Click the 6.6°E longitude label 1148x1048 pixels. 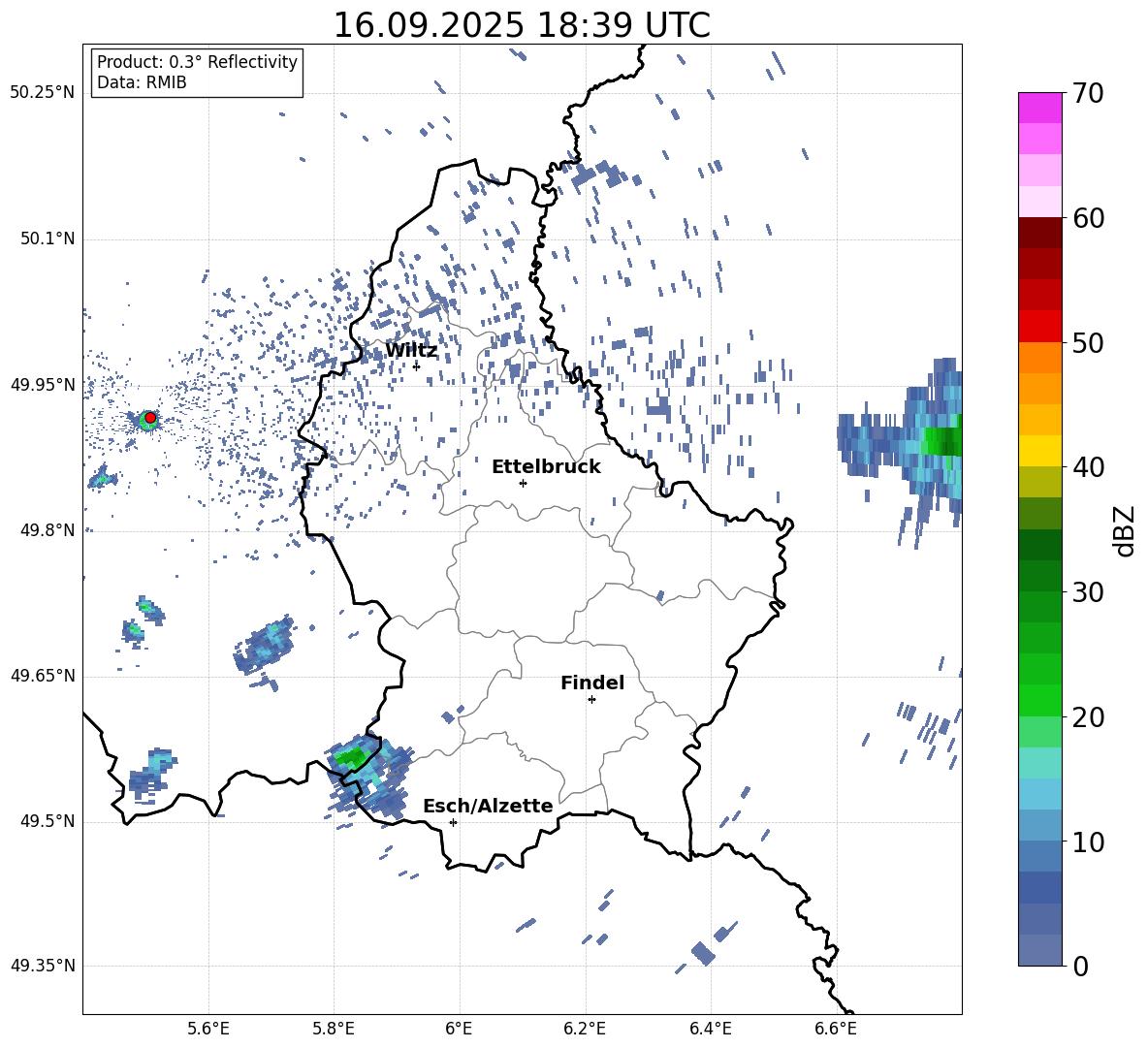click(836, 1030)
